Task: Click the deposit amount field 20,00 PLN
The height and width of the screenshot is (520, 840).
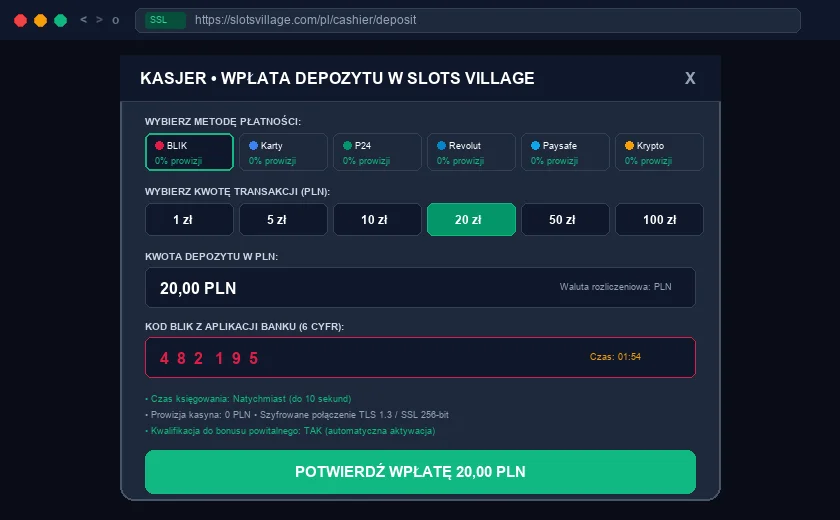Action: [x=421, y=288]
